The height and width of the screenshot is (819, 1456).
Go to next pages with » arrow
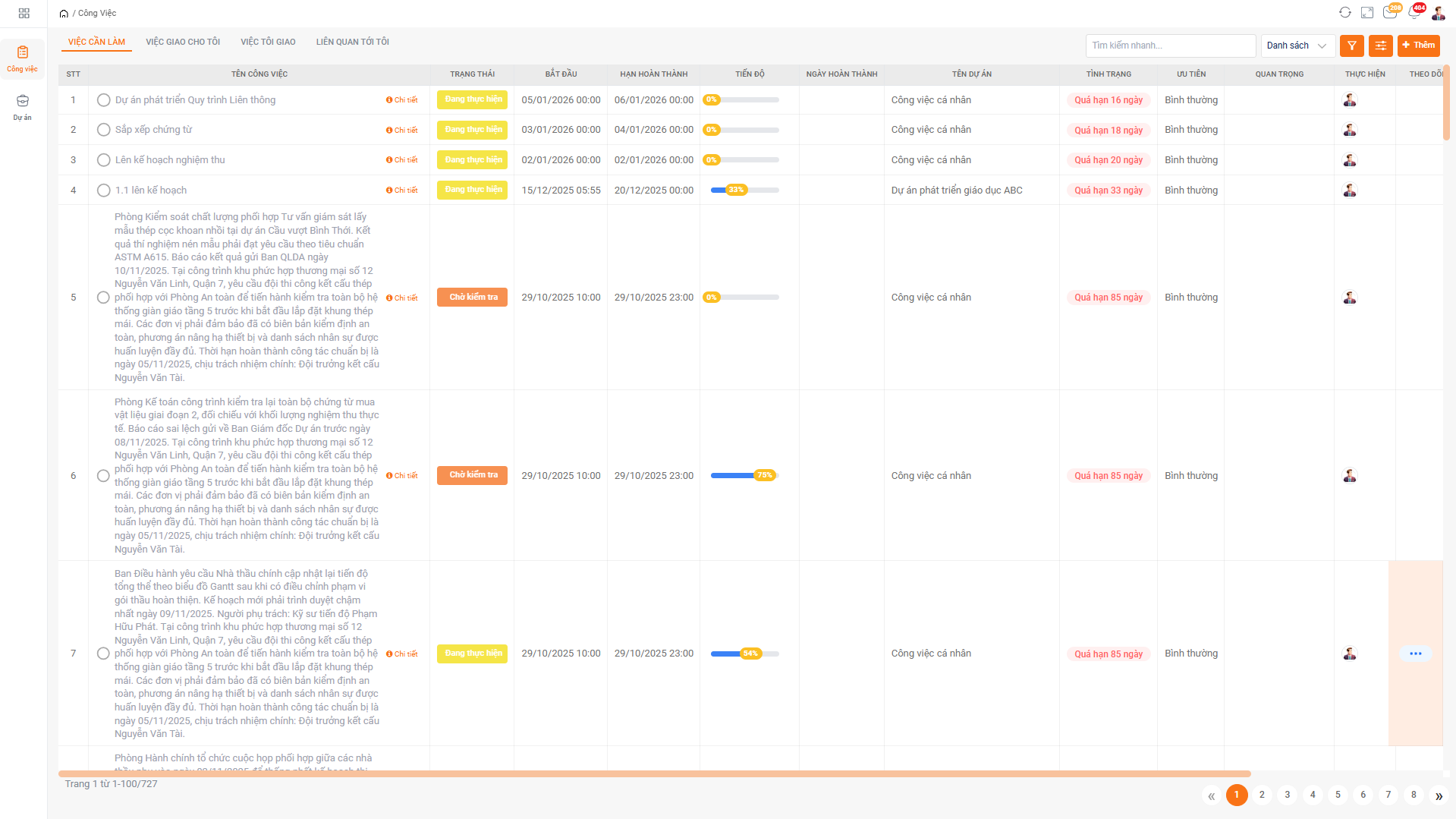tap(1439, 795)
